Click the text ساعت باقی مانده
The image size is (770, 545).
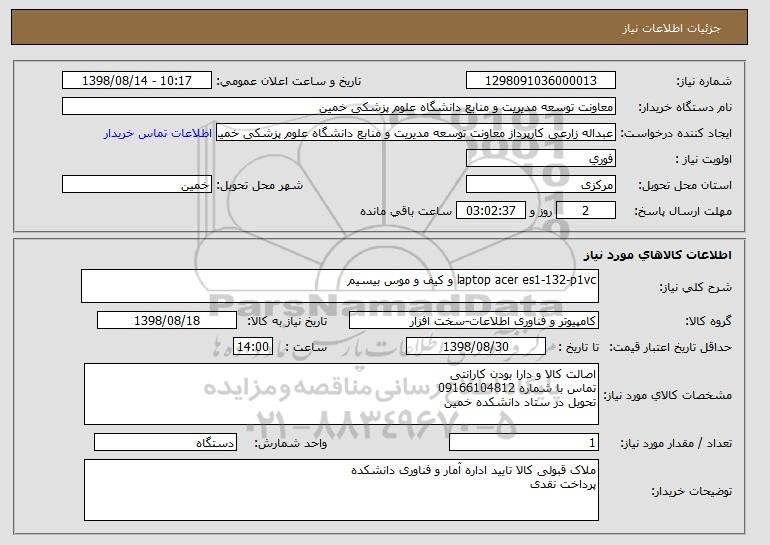[x=406, y=212]
